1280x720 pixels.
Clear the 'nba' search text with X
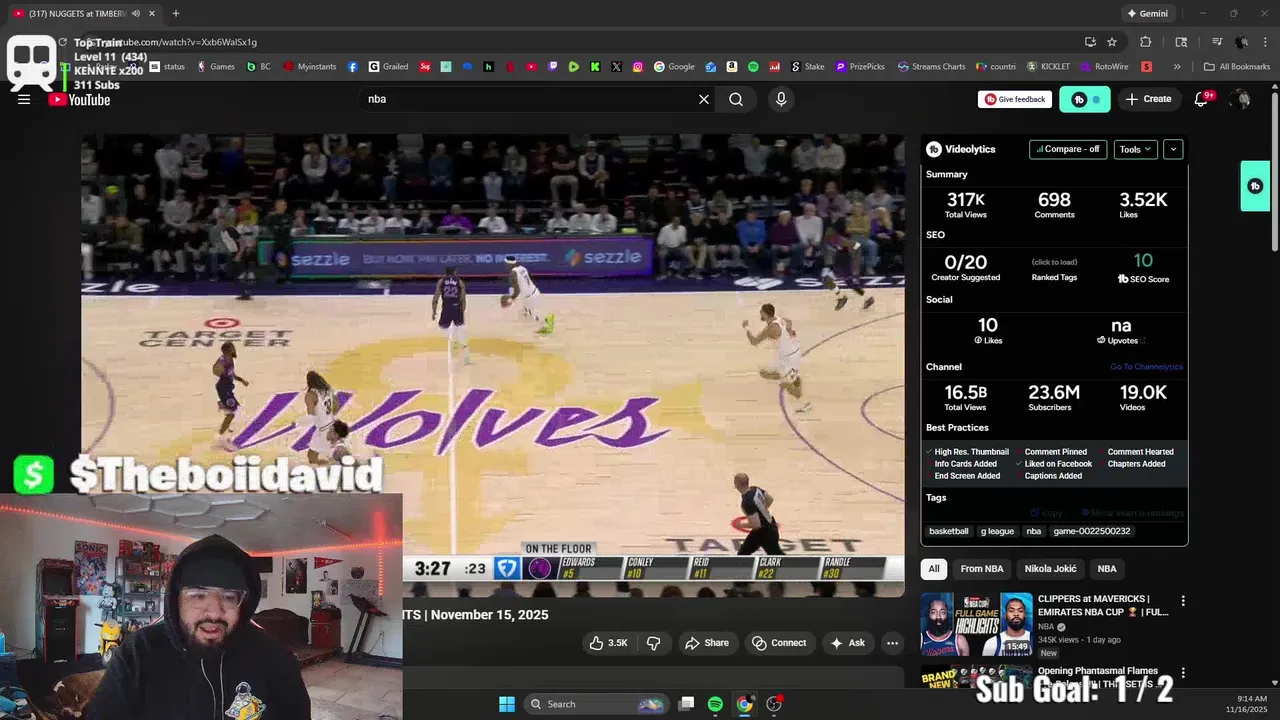point(704,99)
